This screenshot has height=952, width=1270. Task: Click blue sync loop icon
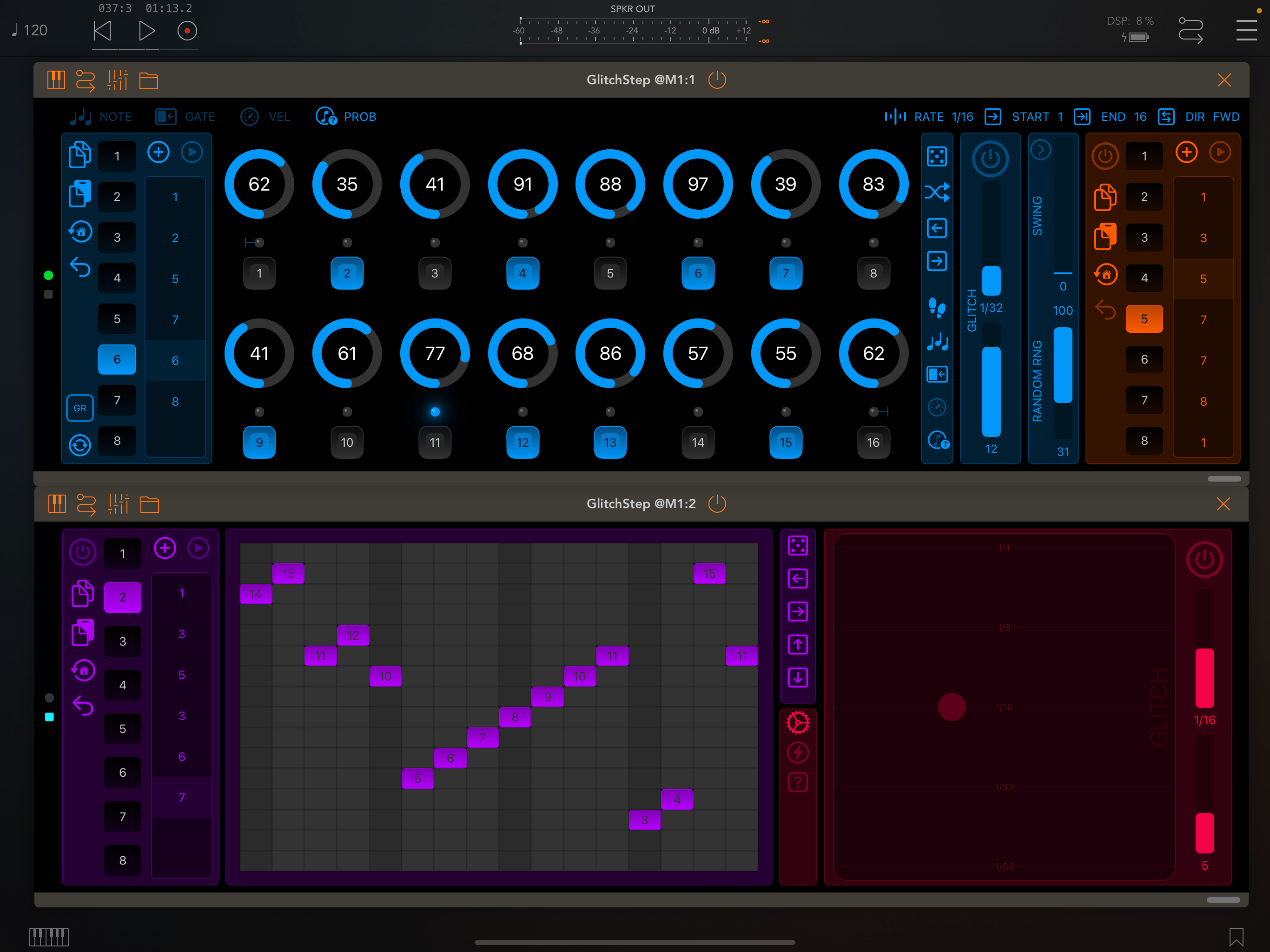(80, 445)
